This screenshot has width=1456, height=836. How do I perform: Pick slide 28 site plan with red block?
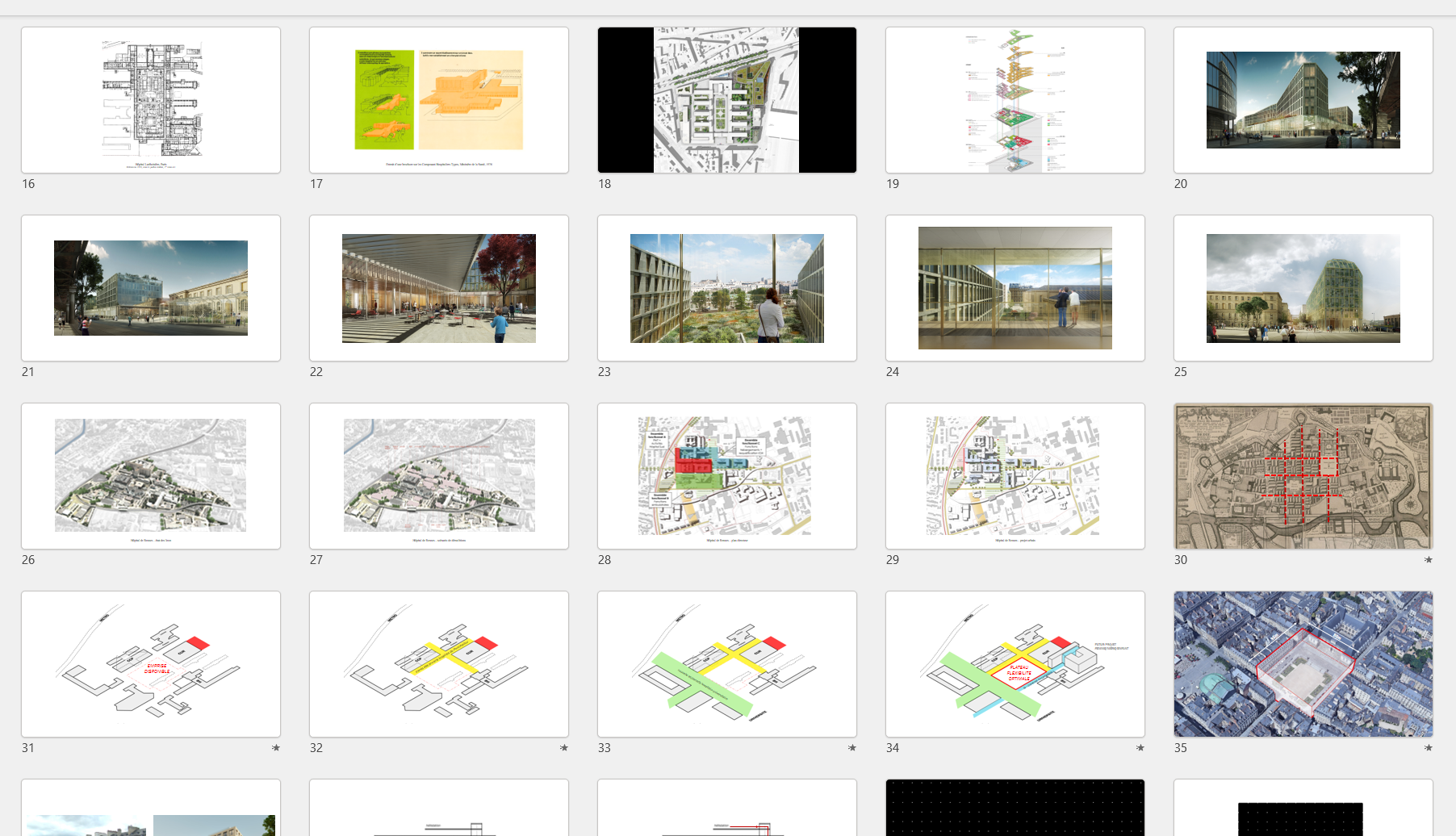pos(727,476)
